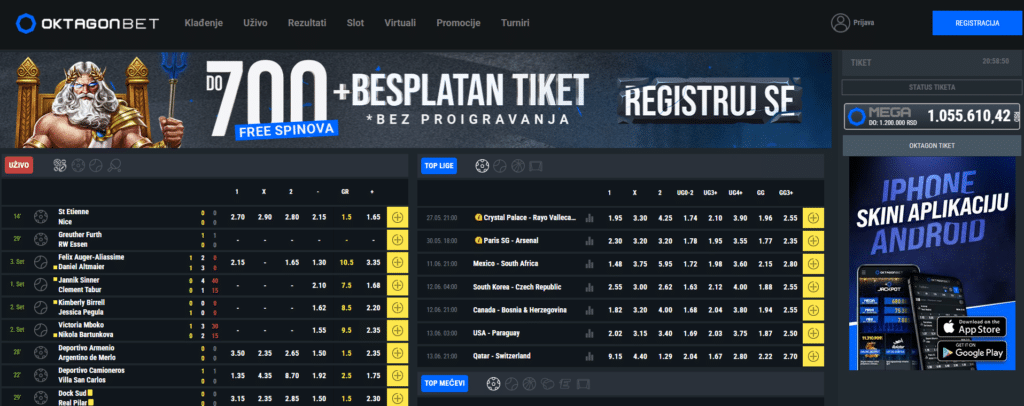Screen dimensions: 1024x406
Task: Open Canada - Bosnia & Herzegovina match
Action: tap(520, 310)
